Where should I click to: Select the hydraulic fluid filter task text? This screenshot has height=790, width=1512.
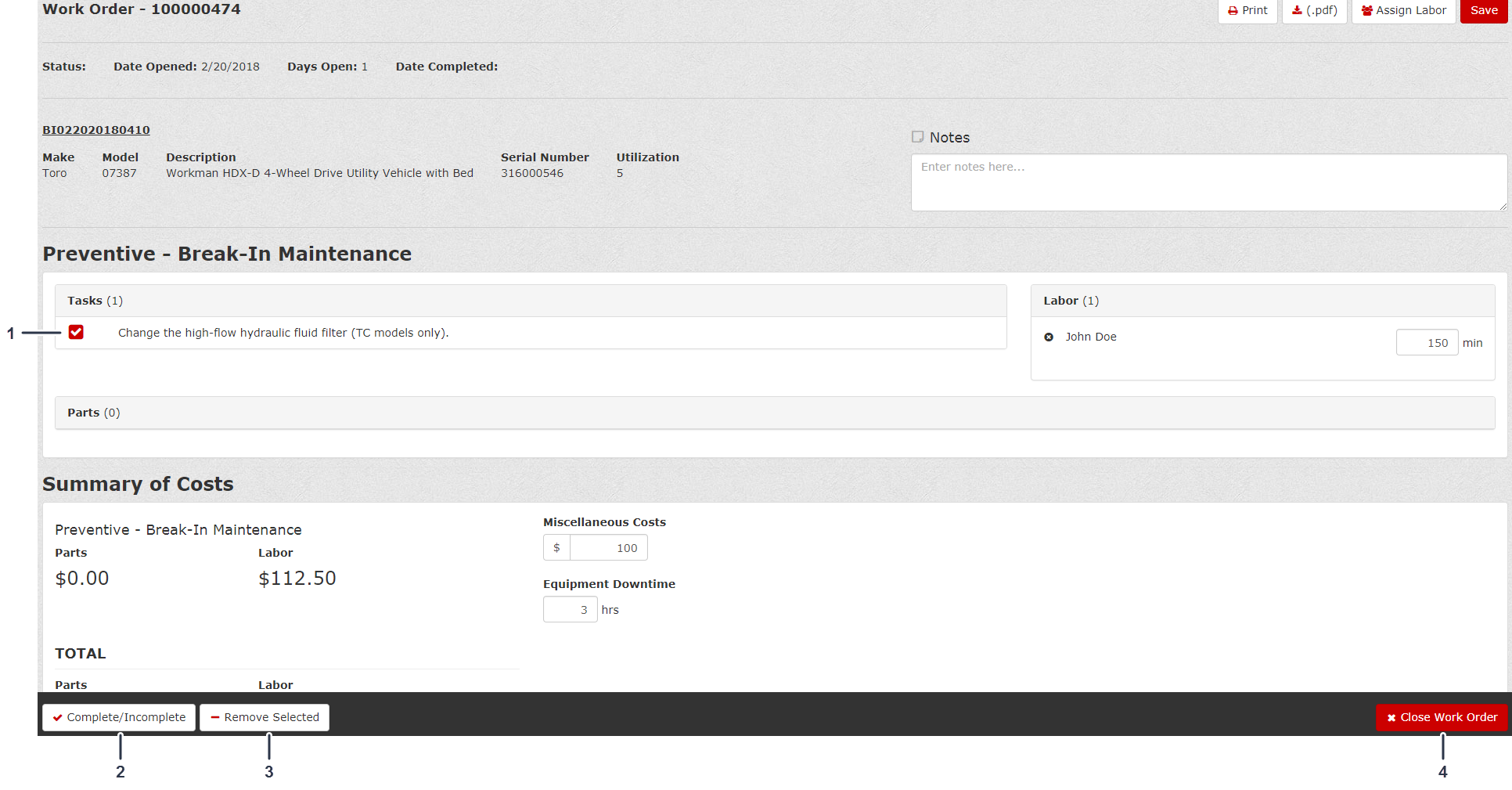[x=283, y=333]
